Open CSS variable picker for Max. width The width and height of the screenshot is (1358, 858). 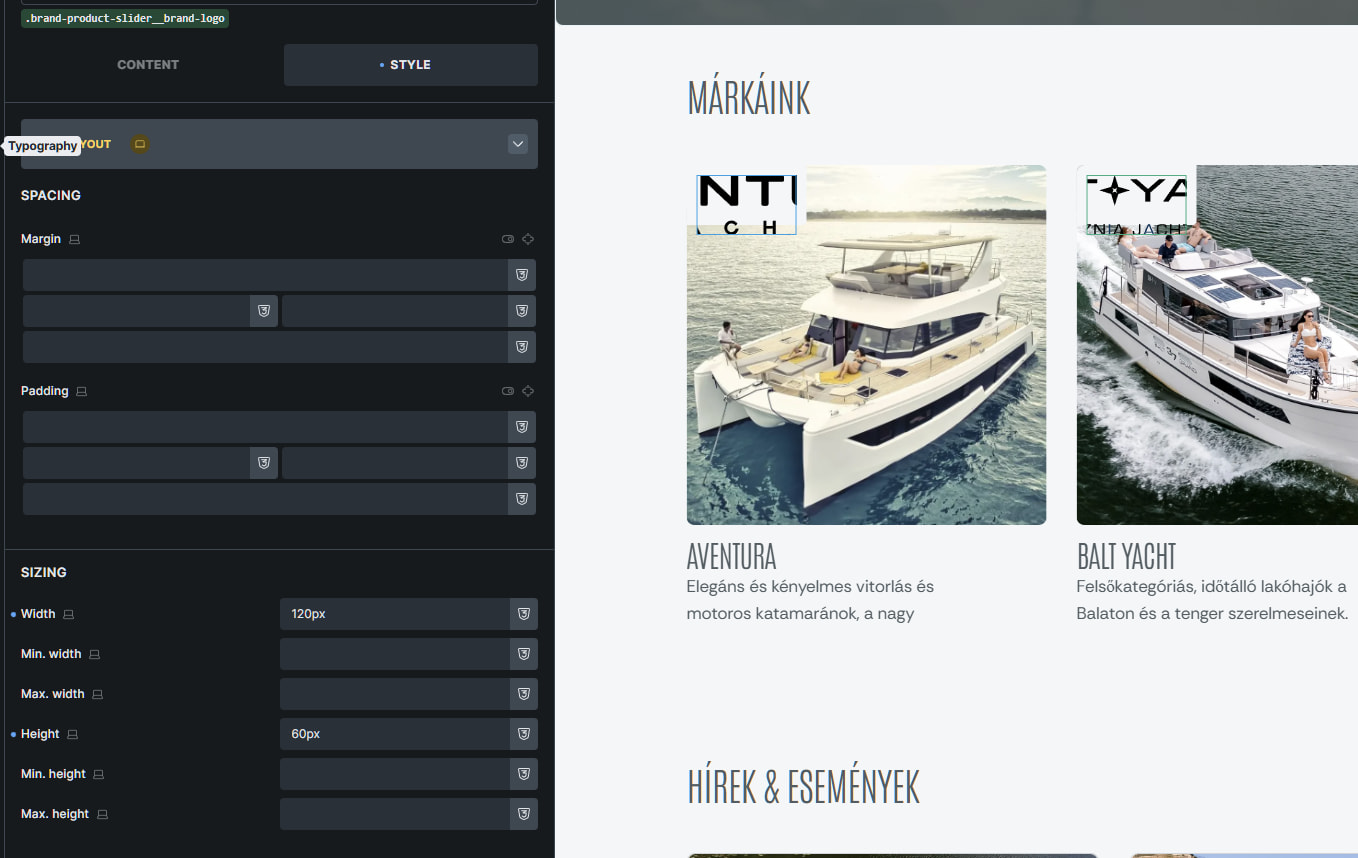(x=523, y=694)
